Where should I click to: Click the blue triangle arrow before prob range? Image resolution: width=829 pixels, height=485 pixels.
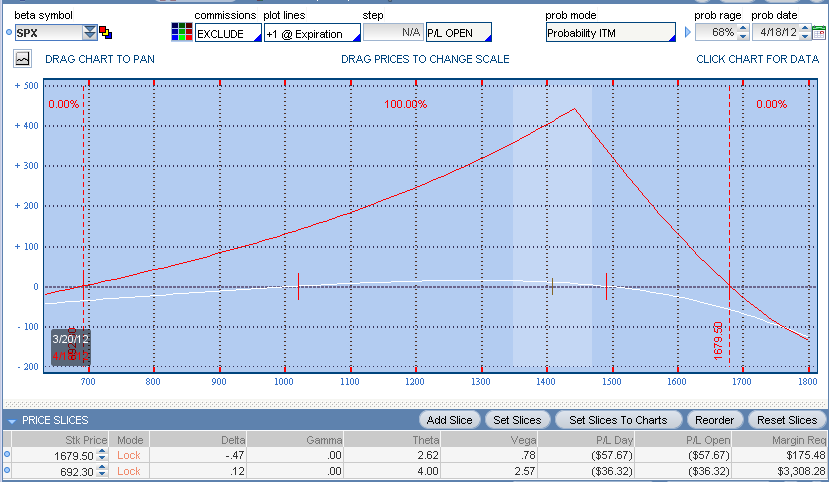[687, 32]
